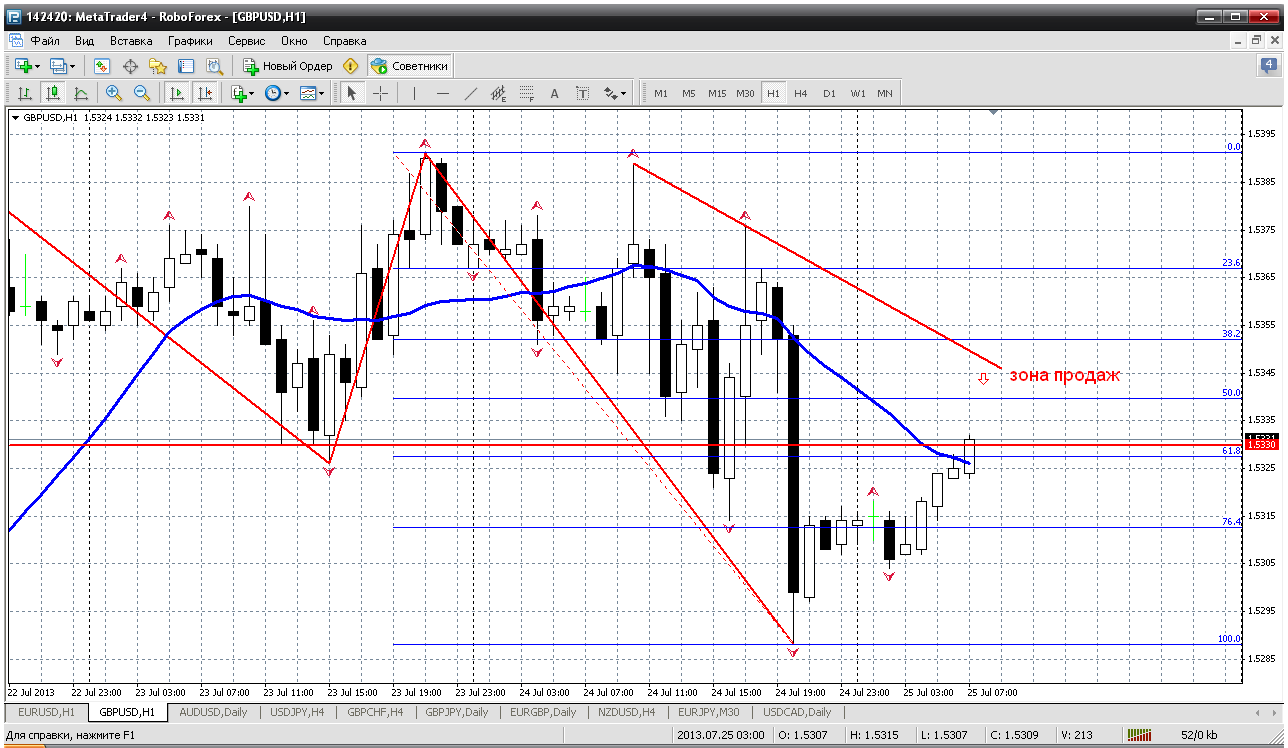
Task: Zoom in on the chart
Action: click(114, 93)
